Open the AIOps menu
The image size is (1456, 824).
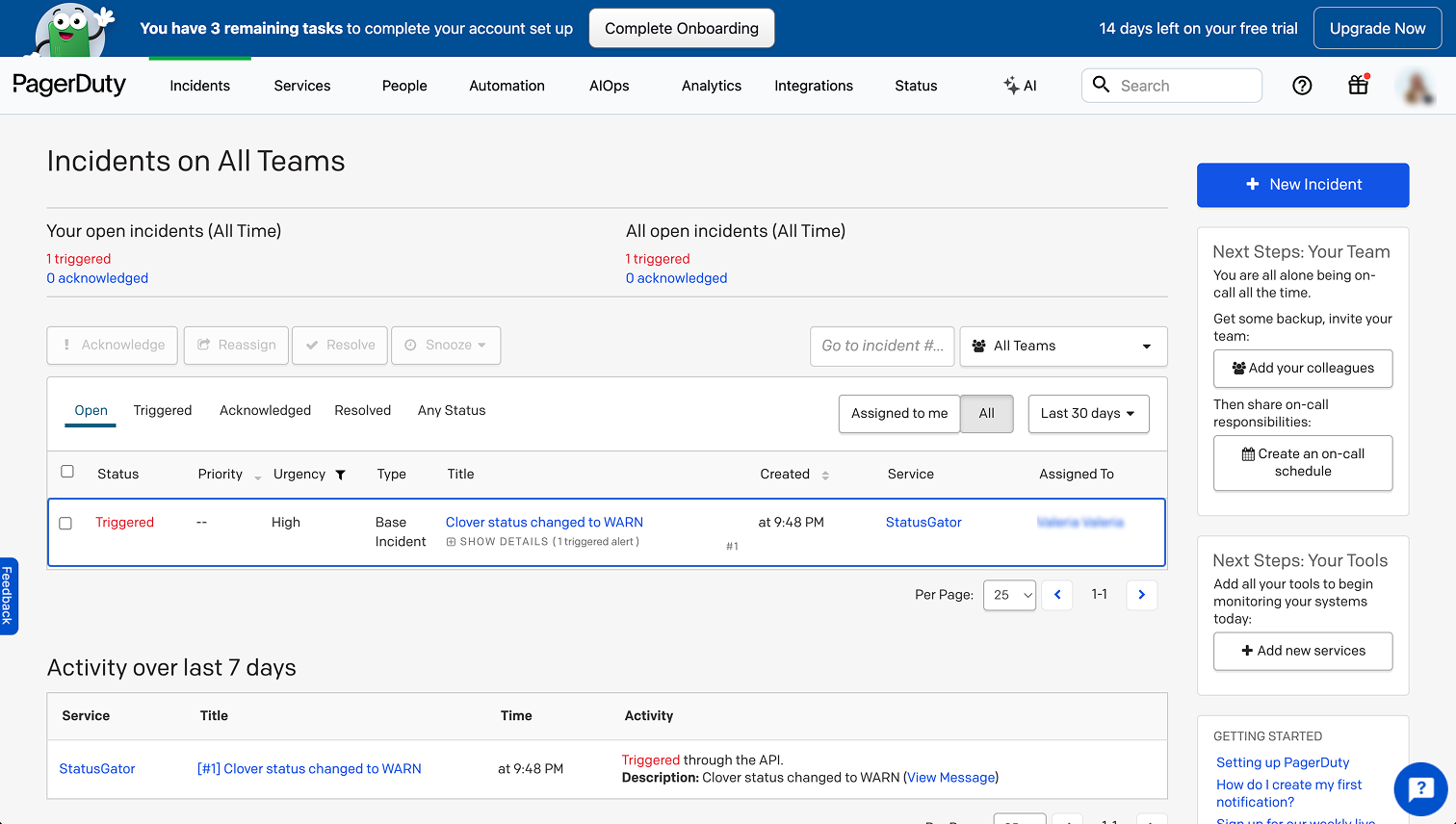(x=610, y=86)
